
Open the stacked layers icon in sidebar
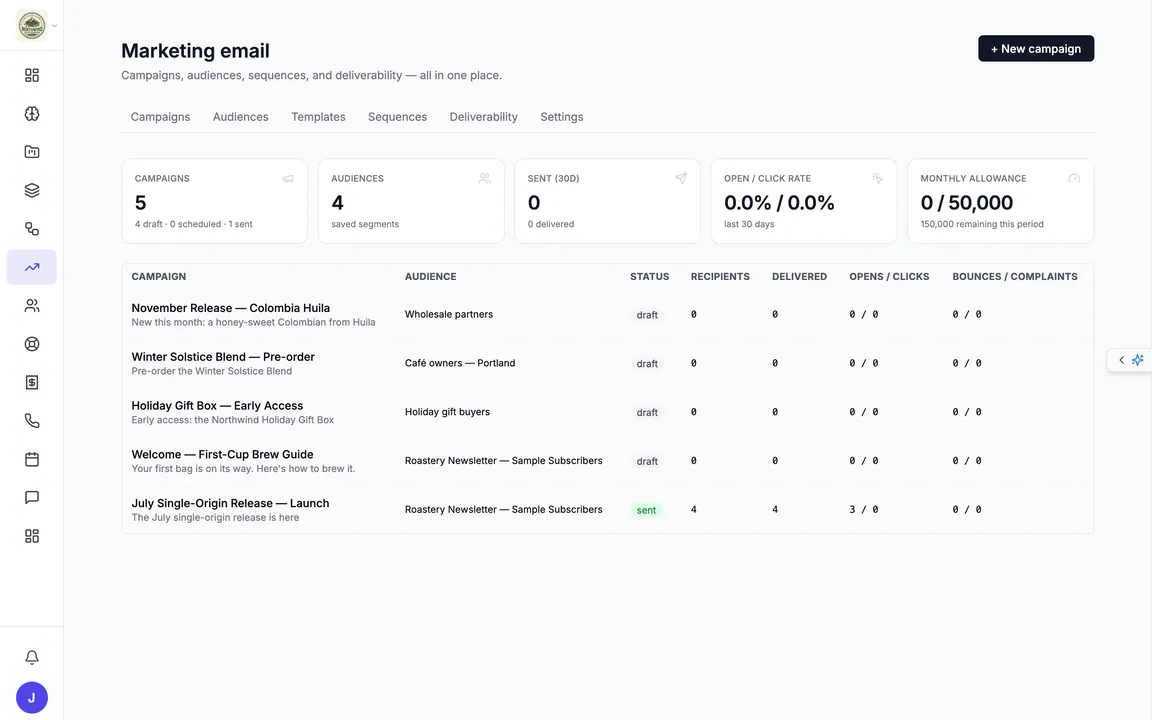[x=32, y=190]
